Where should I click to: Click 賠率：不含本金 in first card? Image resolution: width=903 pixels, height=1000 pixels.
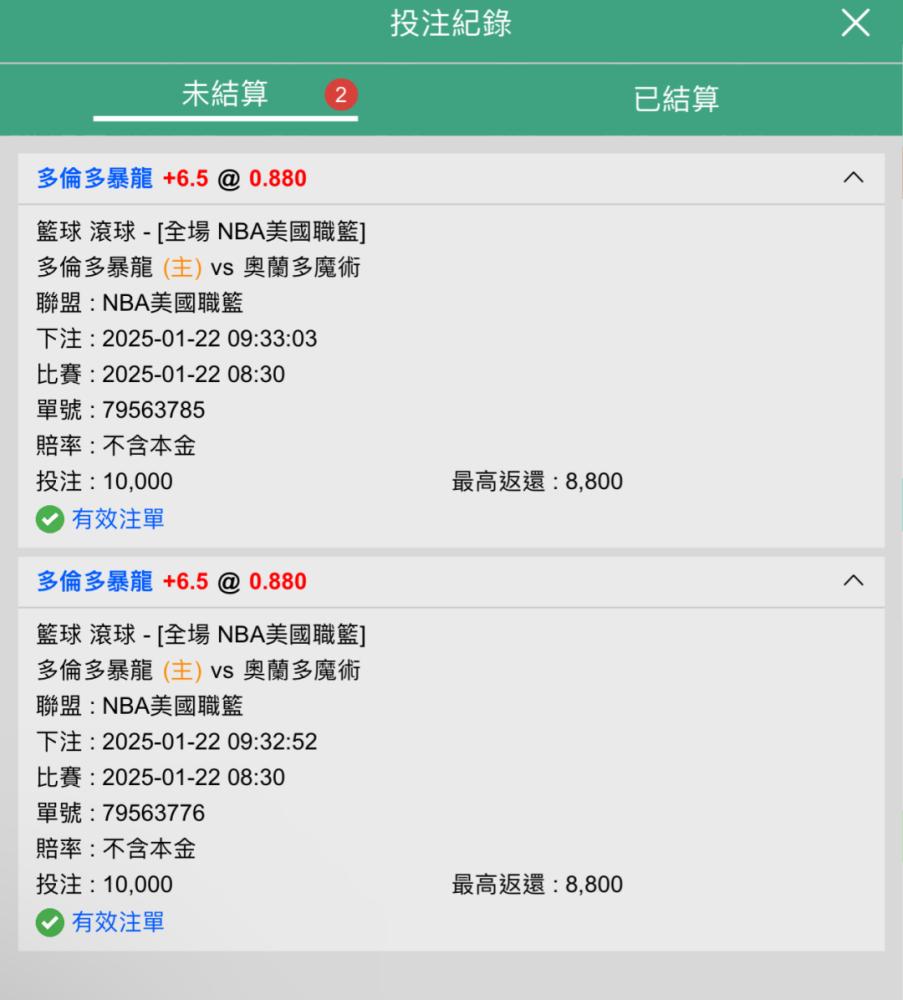pyautogui.click(x=116, y=445)
